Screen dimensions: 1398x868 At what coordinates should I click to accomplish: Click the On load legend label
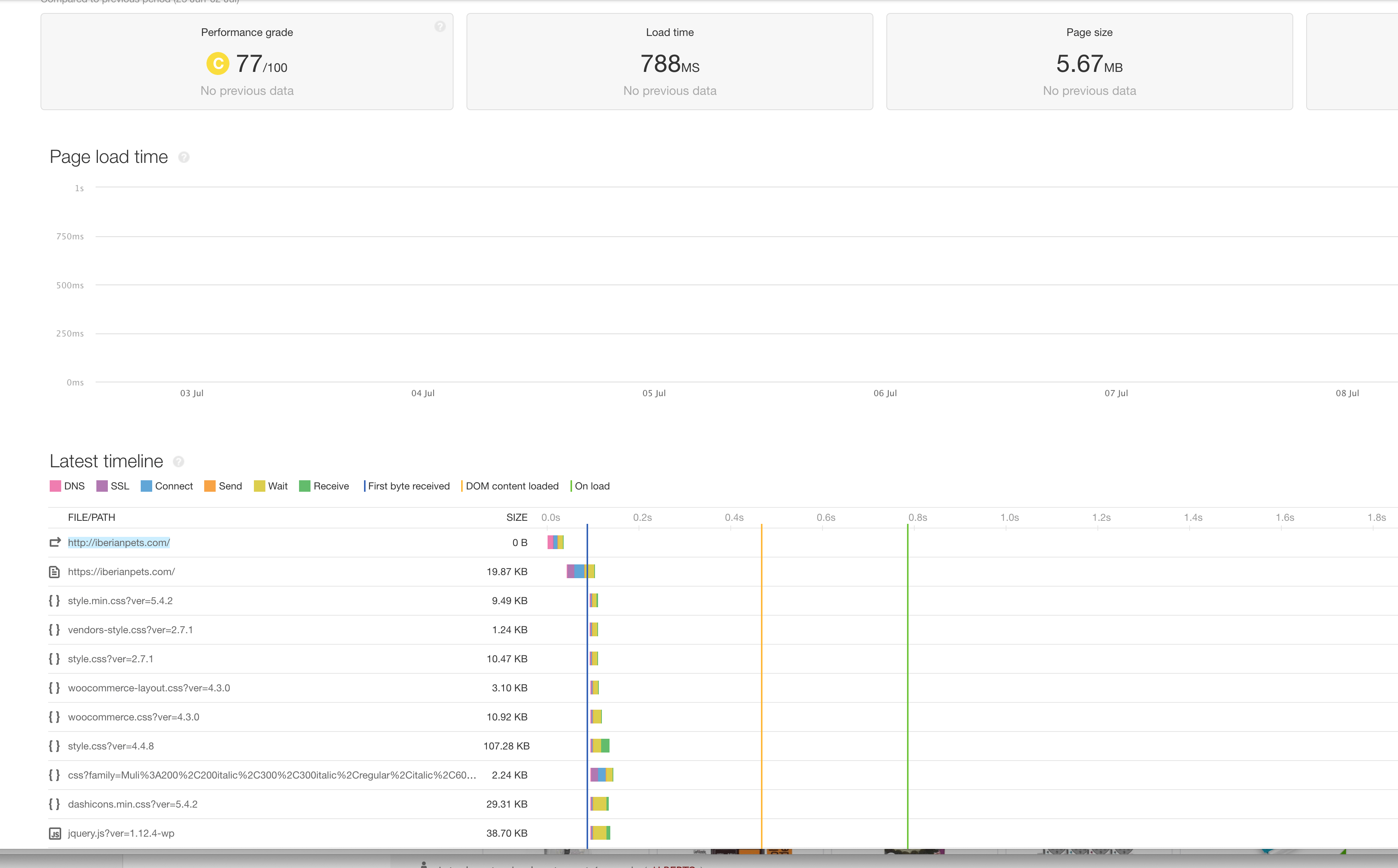pos(592,486)
